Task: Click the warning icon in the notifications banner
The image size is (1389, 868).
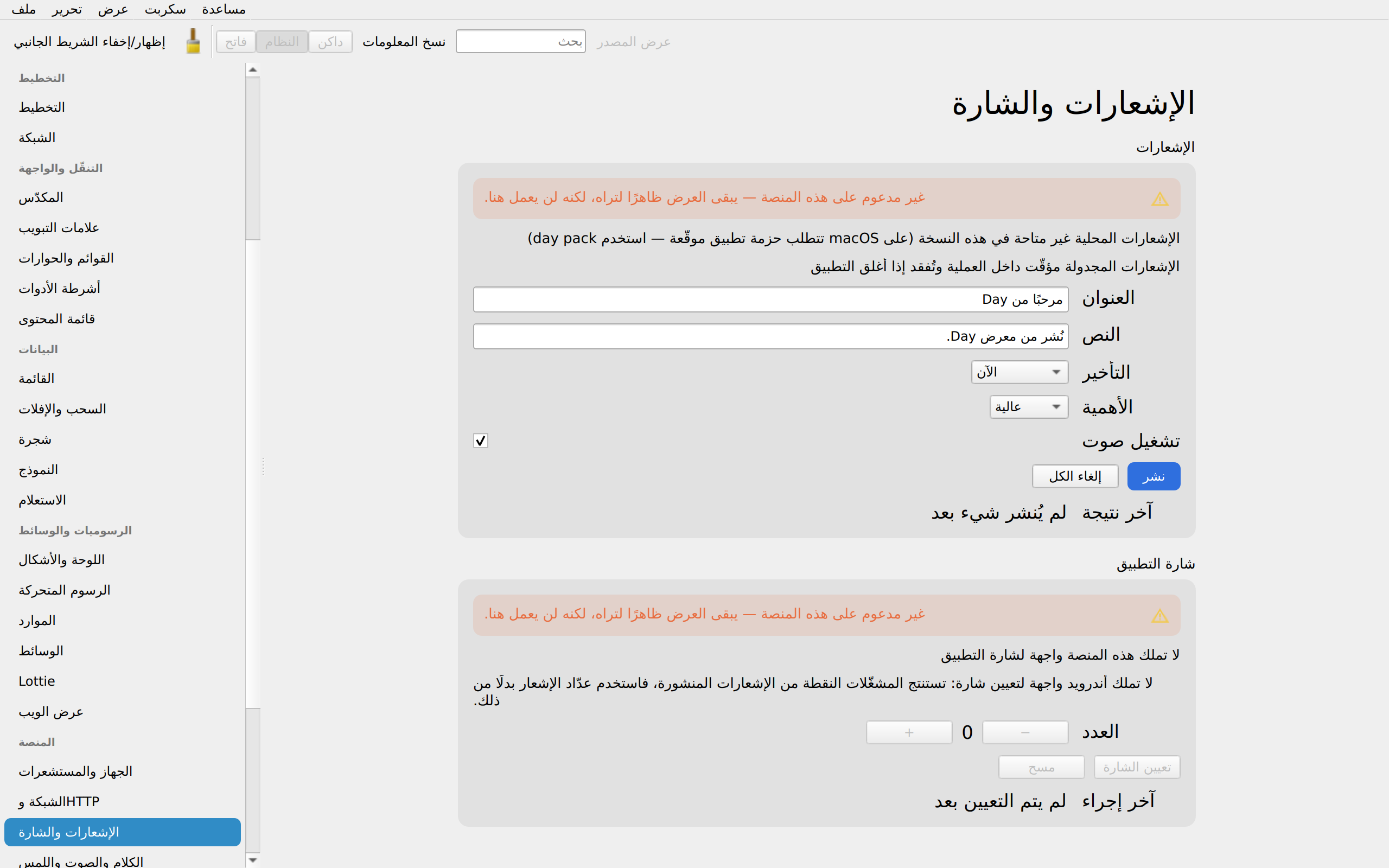Action: click(x=1159, y=199)
